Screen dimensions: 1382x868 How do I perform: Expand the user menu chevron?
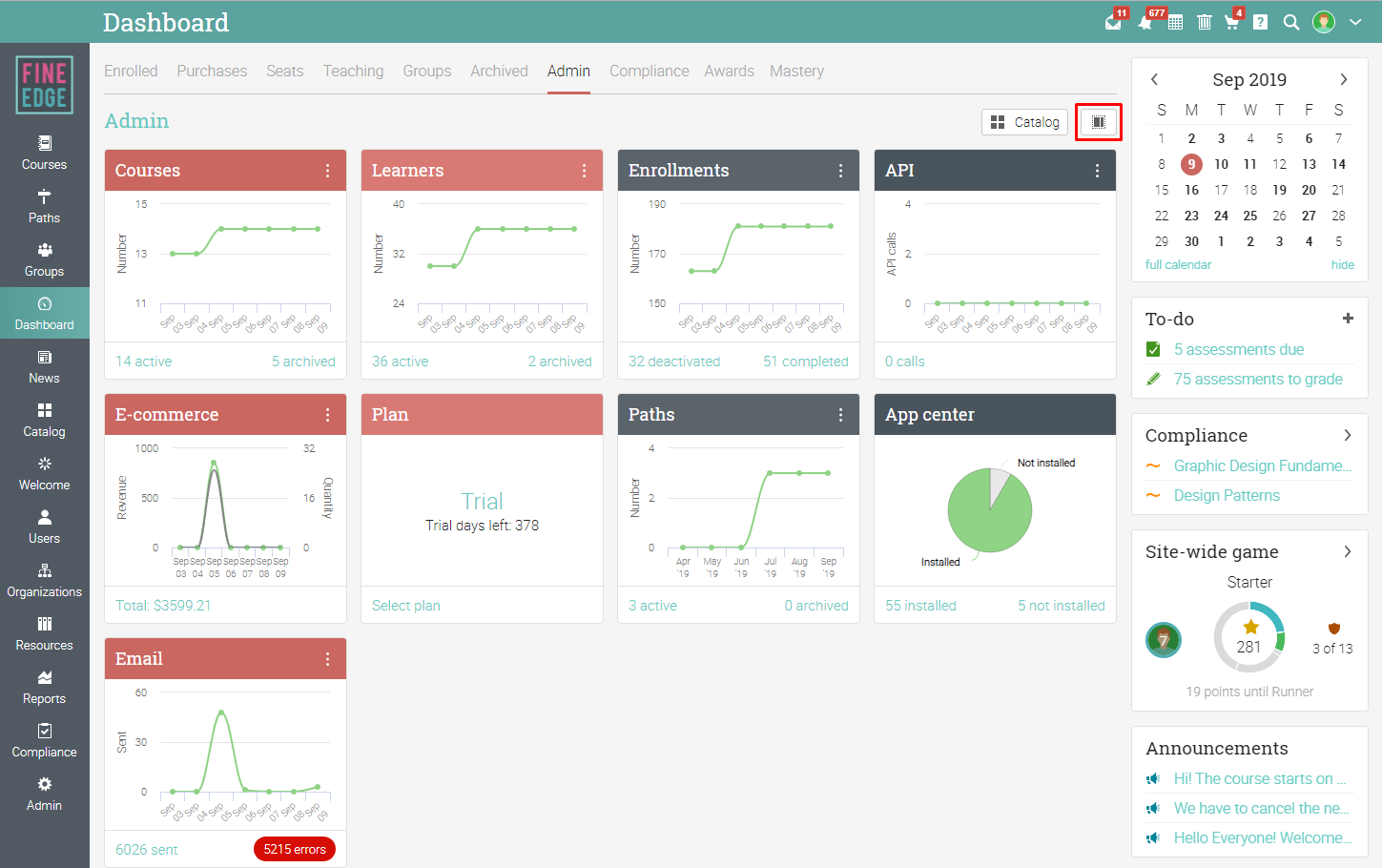pos(1355,22)
